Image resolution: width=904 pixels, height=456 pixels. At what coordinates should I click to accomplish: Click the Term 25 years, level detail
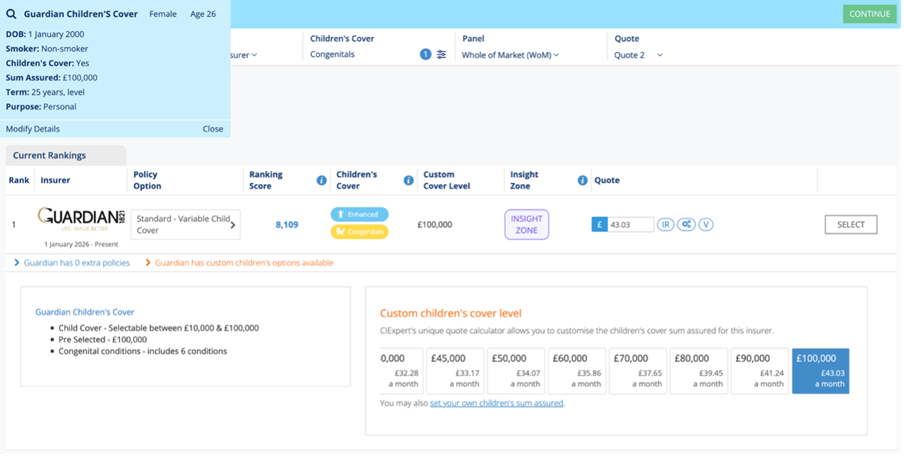[x=45, y=92]
